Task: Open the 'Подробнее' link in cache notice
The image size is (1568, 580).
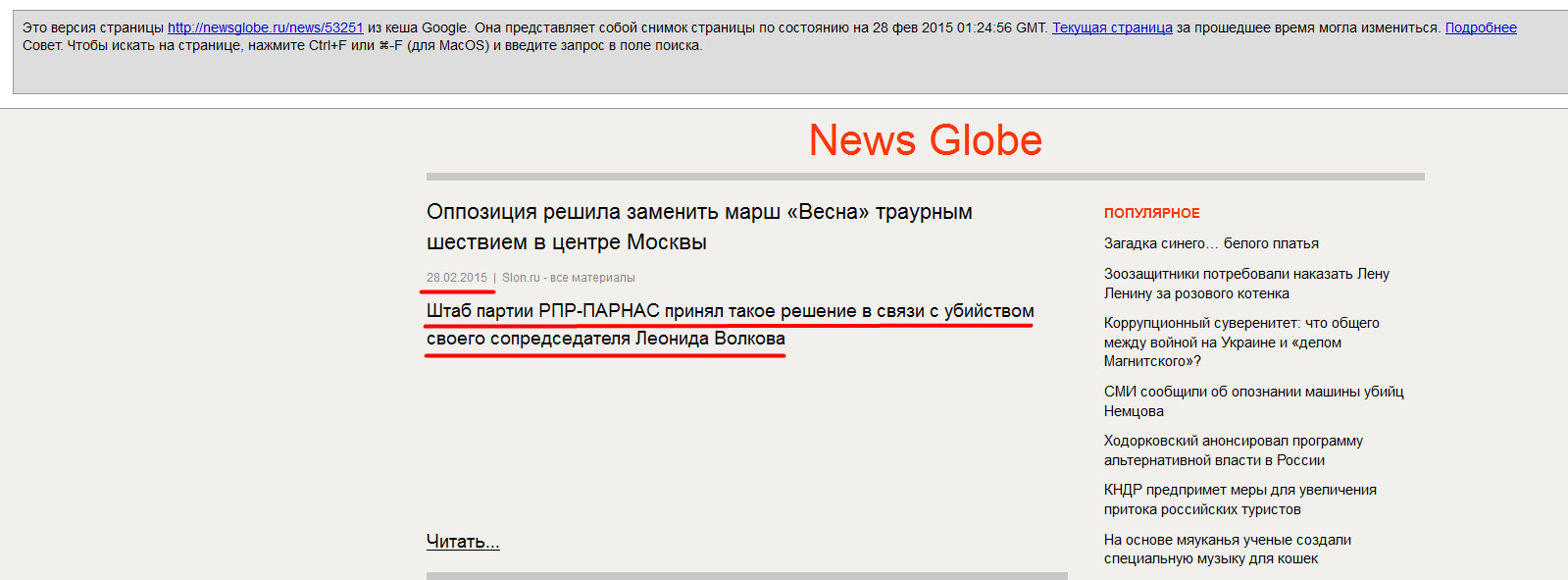Action: (x=1480, y=27)
